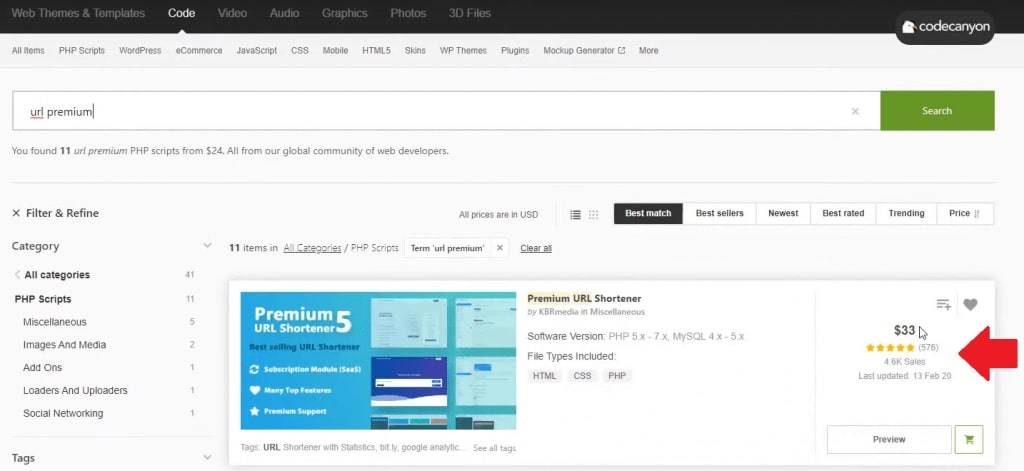Click the star rating (576) reviews
This screenshot has height=471, width=1024.
[x=901, y=348]
